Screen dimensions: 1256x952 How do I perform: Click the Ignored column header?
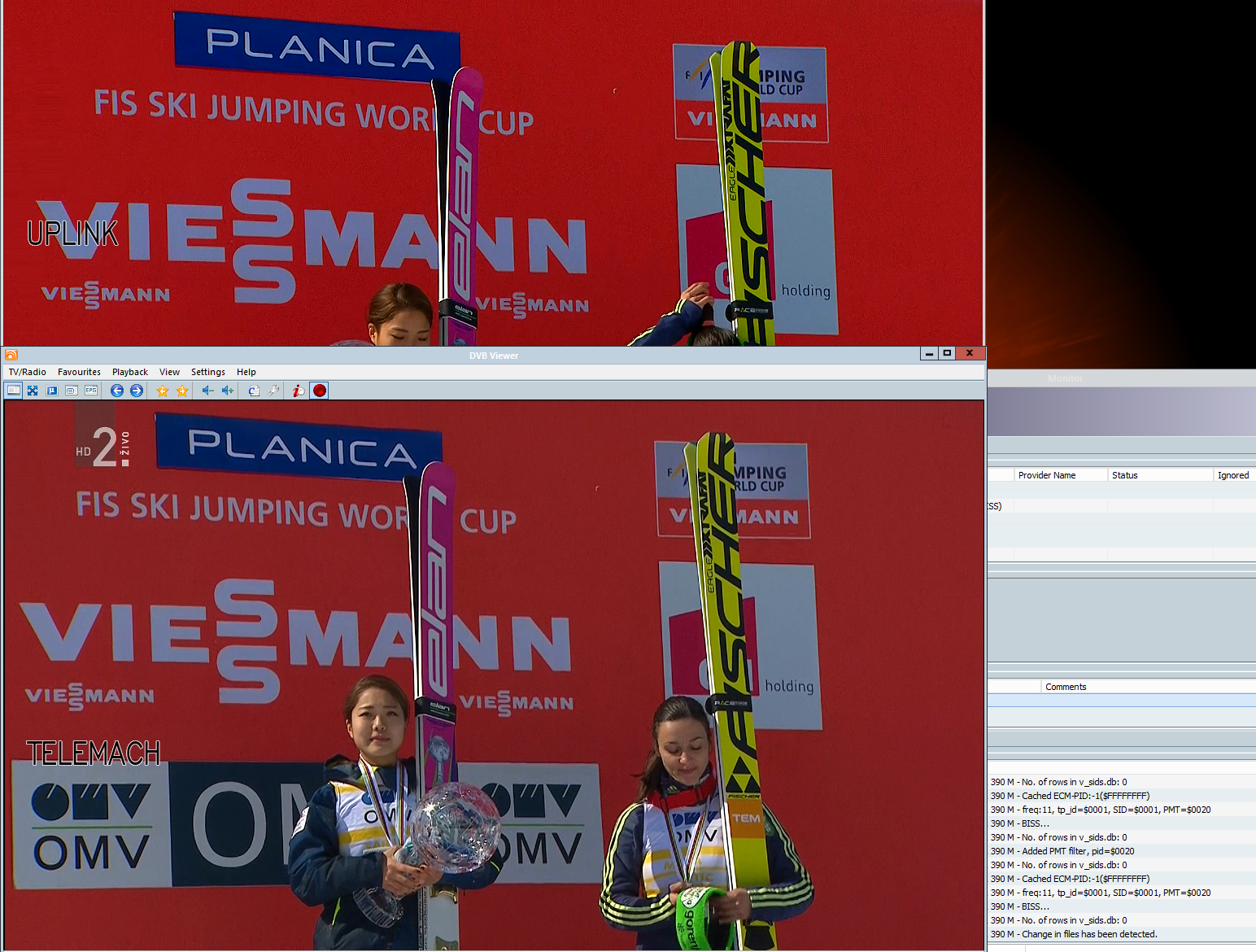[x=1234, y=475]
